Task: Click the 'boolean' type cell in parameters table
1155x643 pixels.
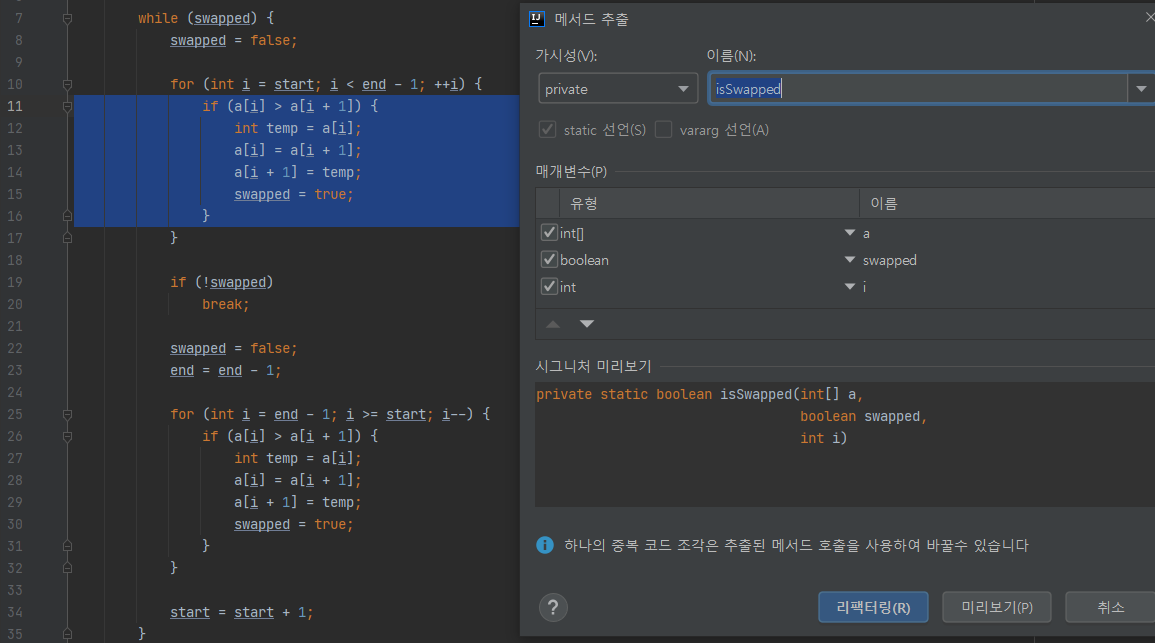Action: [584, 260]
